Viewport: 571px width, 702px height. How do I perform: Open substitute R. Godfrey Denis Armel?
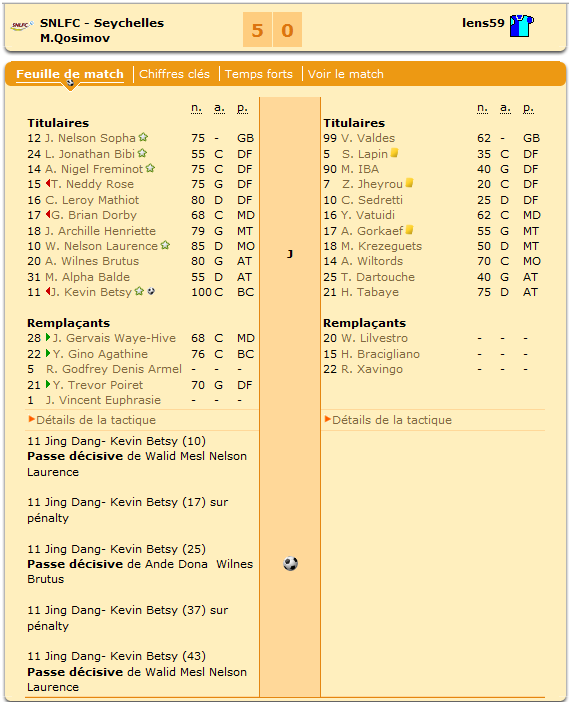pyautogui.click(x=114, y=369)
